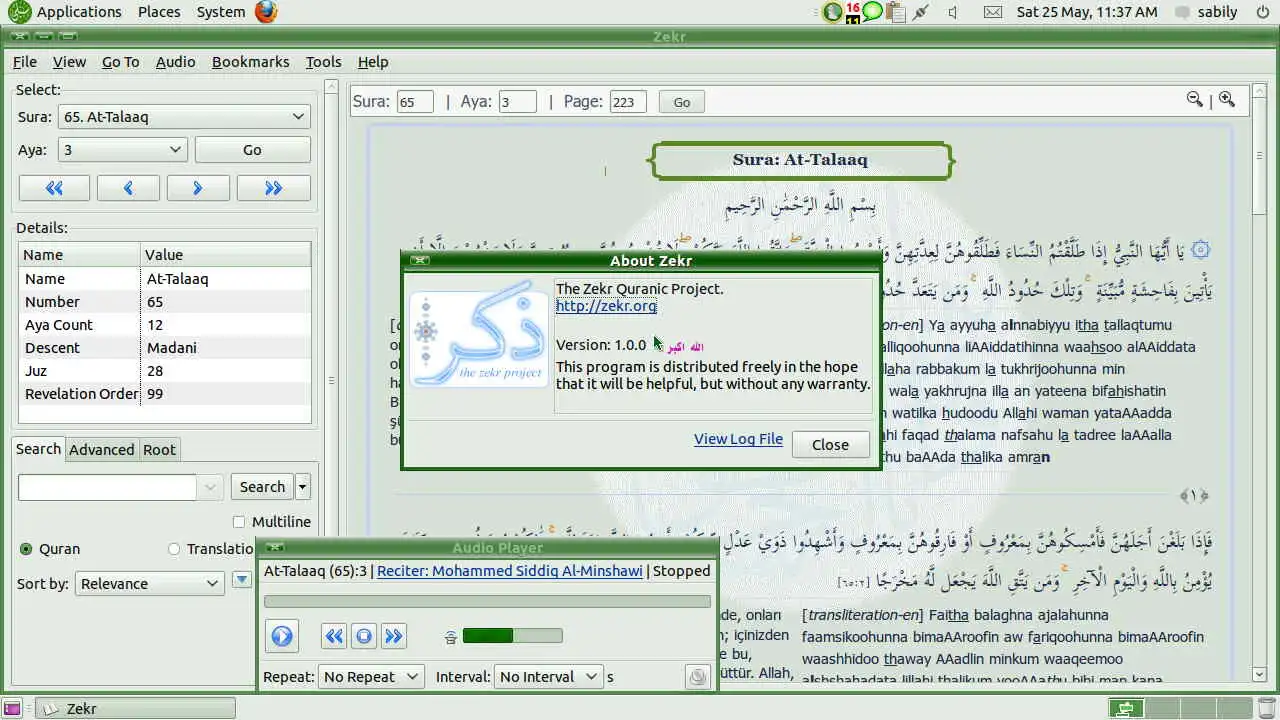Click the Audio Player playback progress bar

pyautogui.click(x=487, y=602)
